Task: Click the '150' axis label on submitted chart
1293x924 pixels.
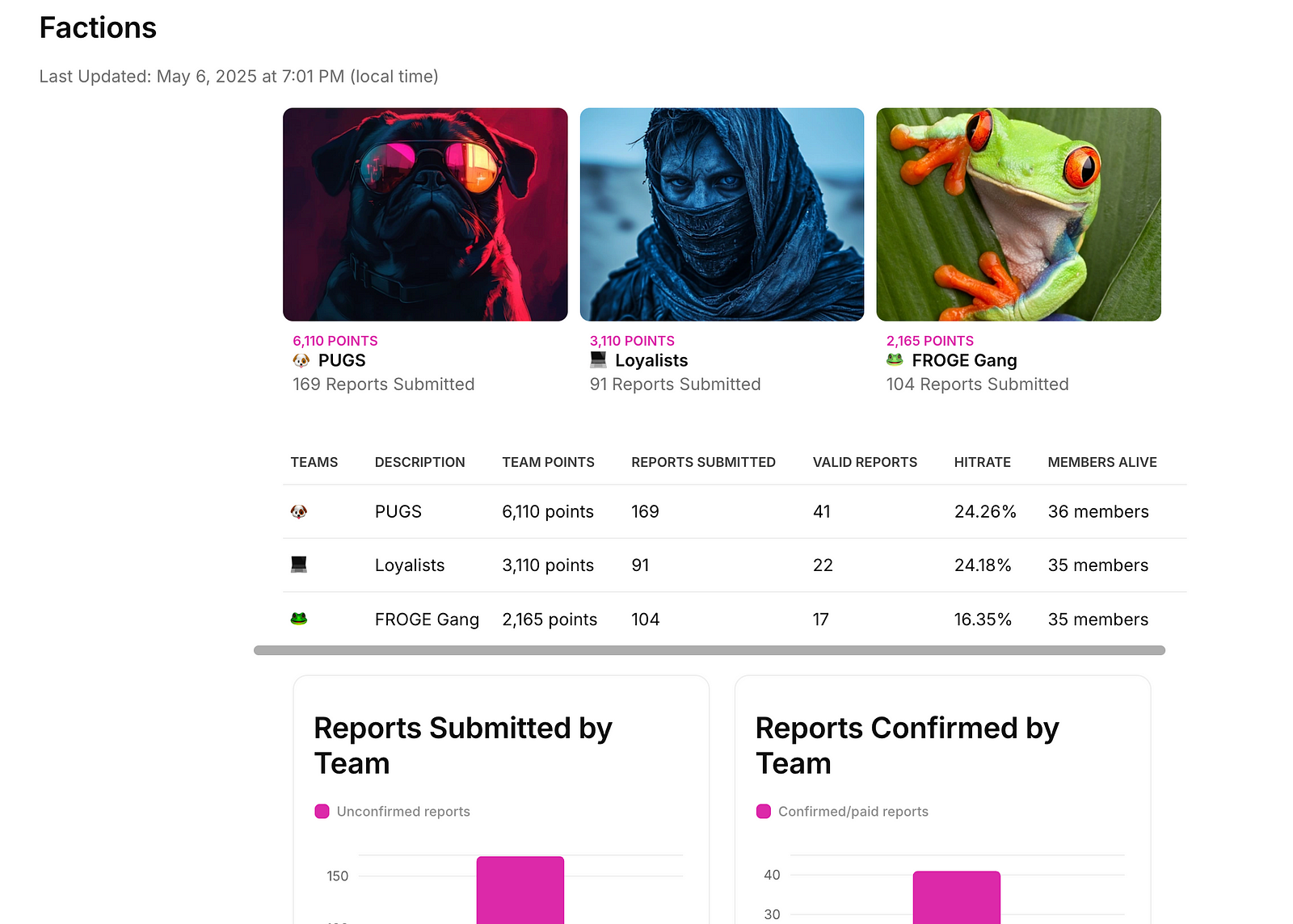Action: (338, 876)
